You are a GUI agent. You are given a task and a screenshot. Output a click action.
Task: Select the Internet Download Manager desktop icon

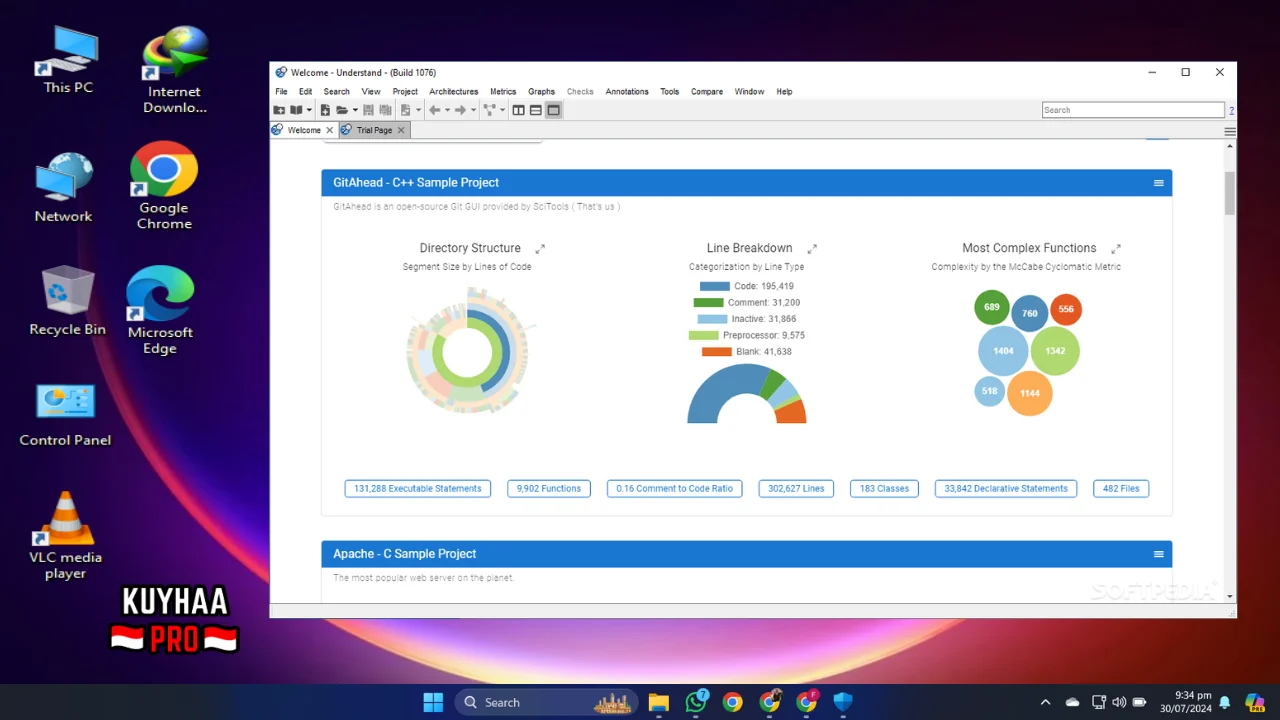[175, 70]
